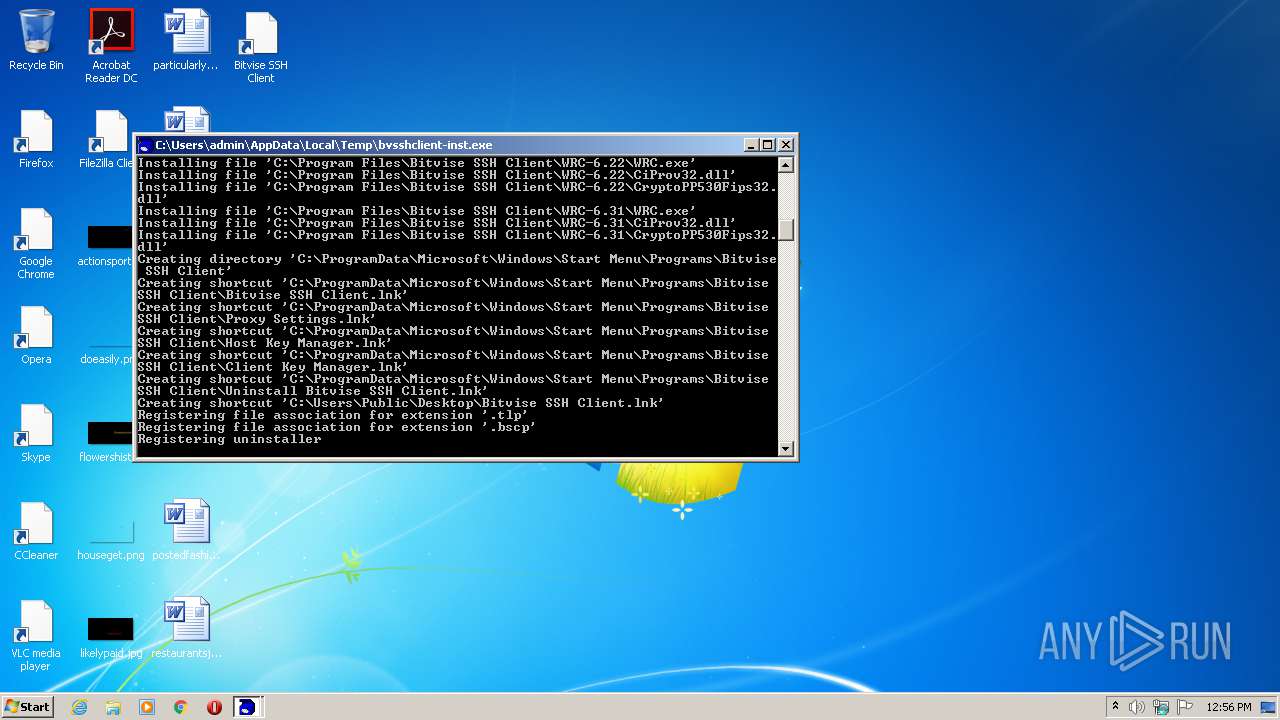Open the restaurantsj... Word document
The height and width of the screenshot is (720, 1280).
[186, 629]
